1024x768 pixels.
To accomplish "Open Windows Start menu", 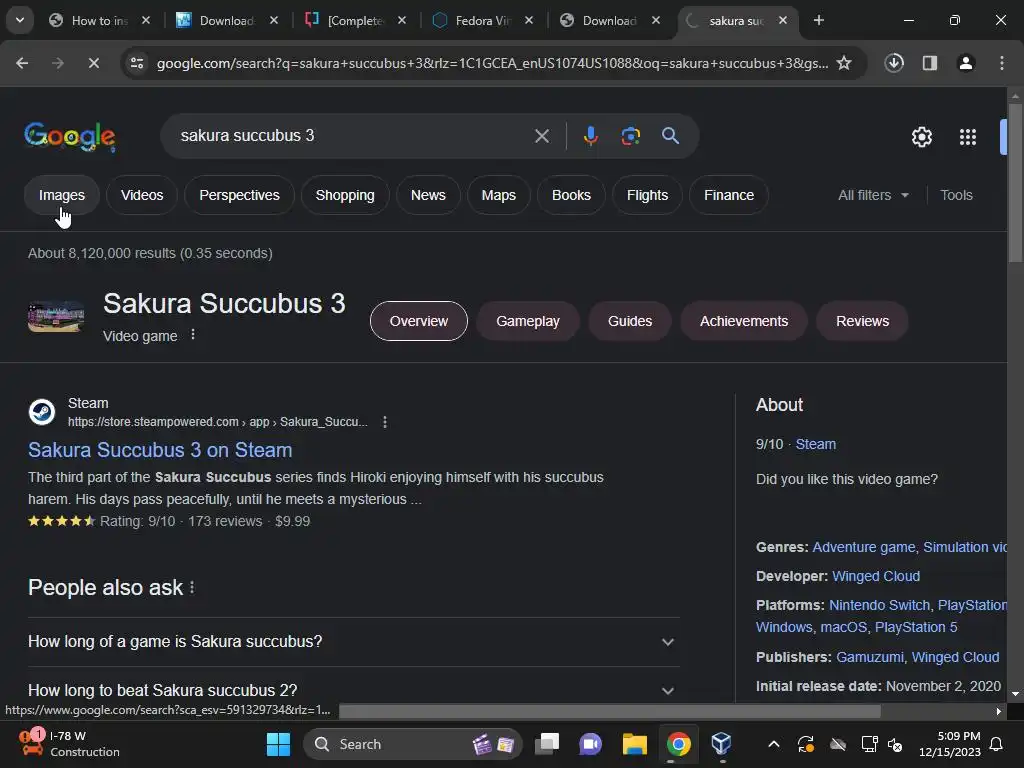I will pos(278,744).
